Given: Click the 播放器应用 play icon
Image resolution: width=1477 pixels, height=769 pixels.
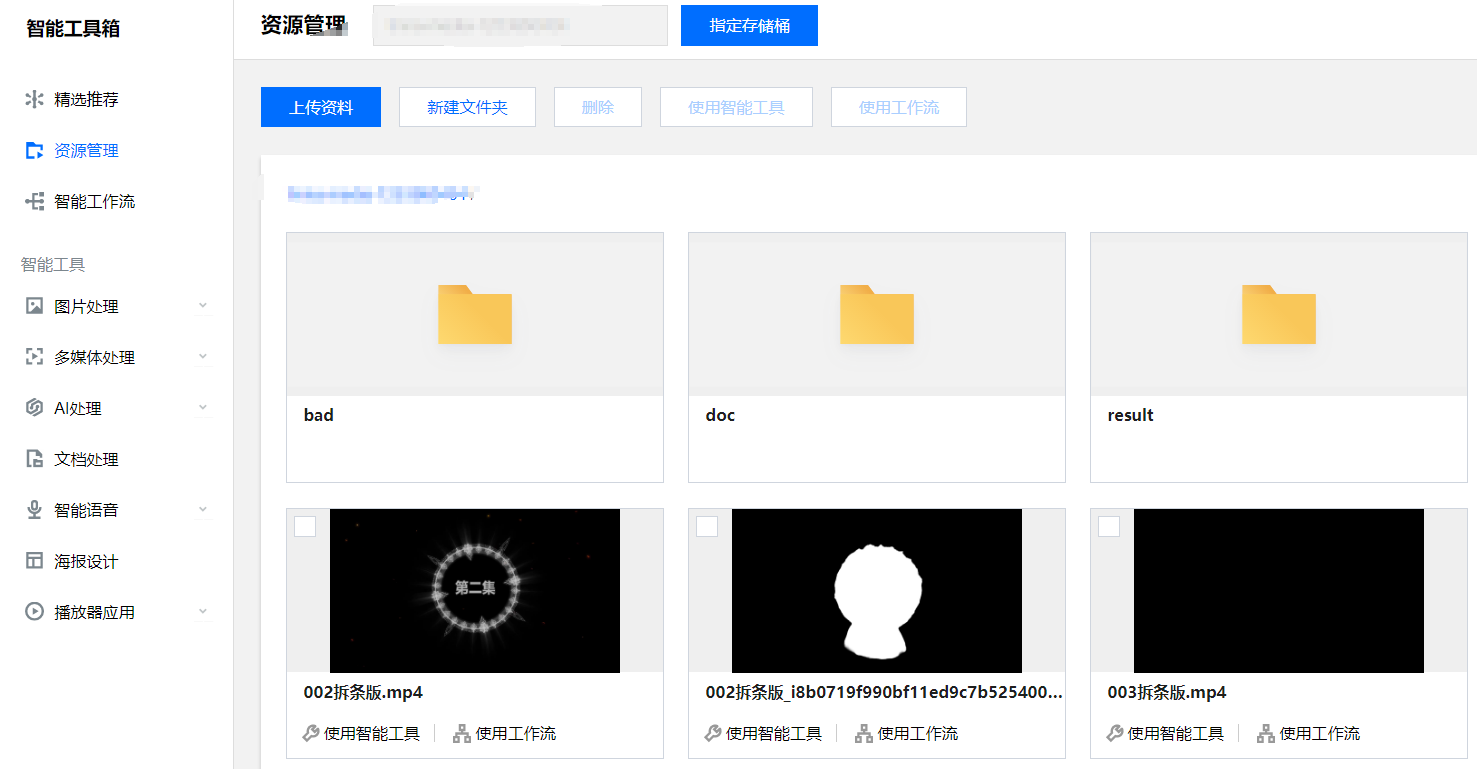Looking at the screenshot, I should [x=35, y=612].
